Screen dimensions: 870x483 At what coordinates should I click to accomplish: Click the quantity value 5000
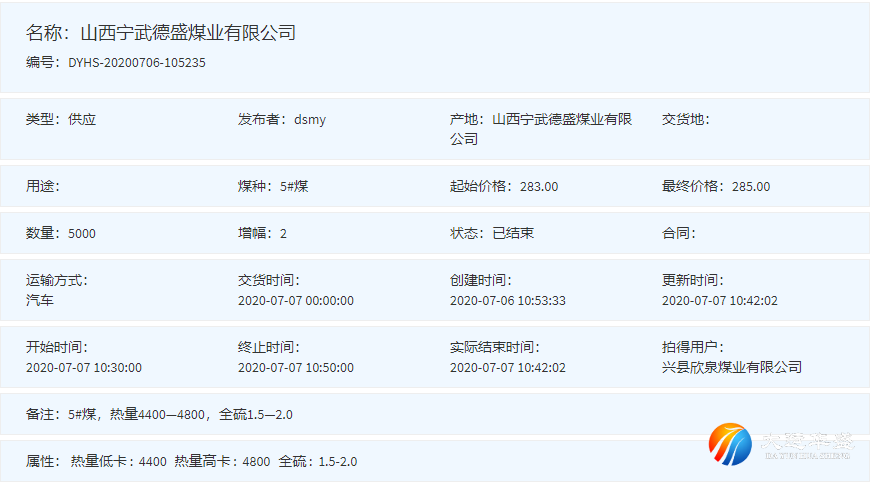(x=82, y=233)
